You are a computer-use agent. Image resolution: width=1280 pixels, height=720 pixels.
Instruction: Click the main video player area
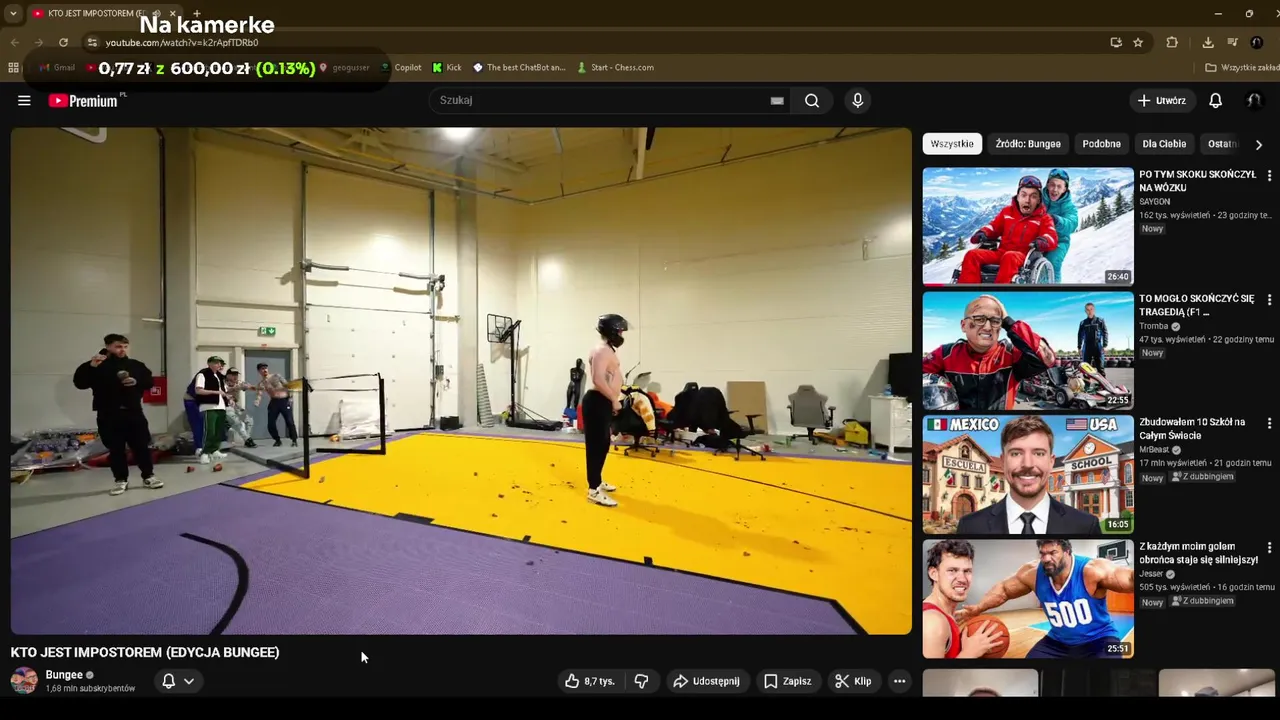(461, 380)
